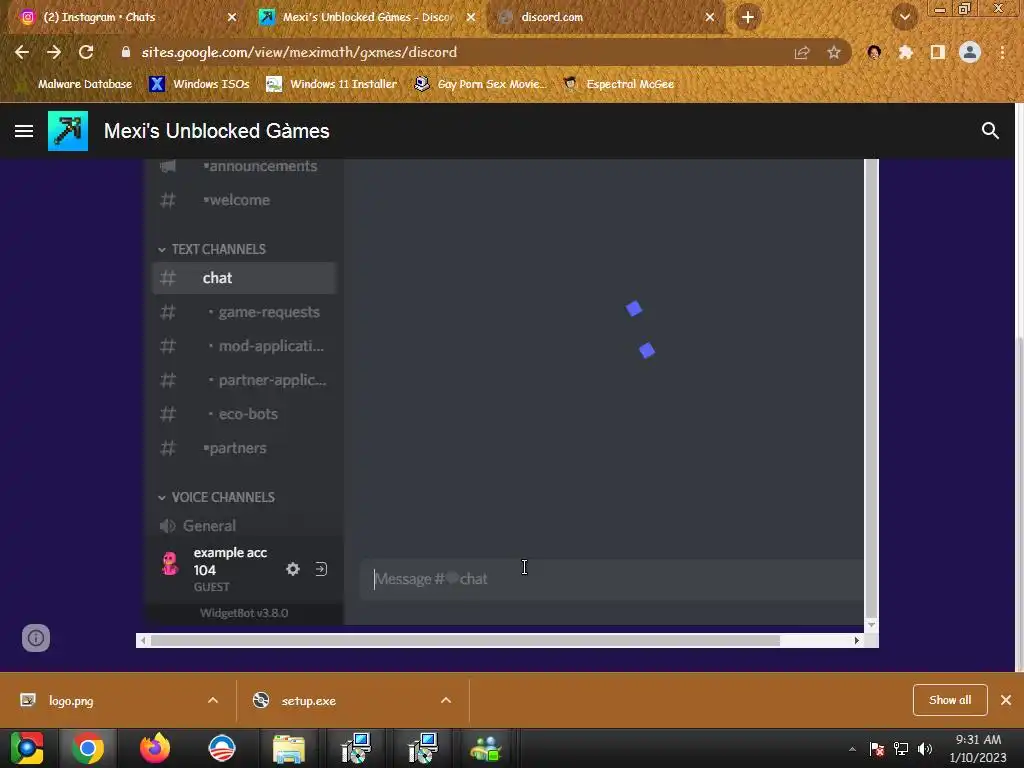Switch to the discord.com tab
Screen dimensions: 1024x768
point(603,17)
